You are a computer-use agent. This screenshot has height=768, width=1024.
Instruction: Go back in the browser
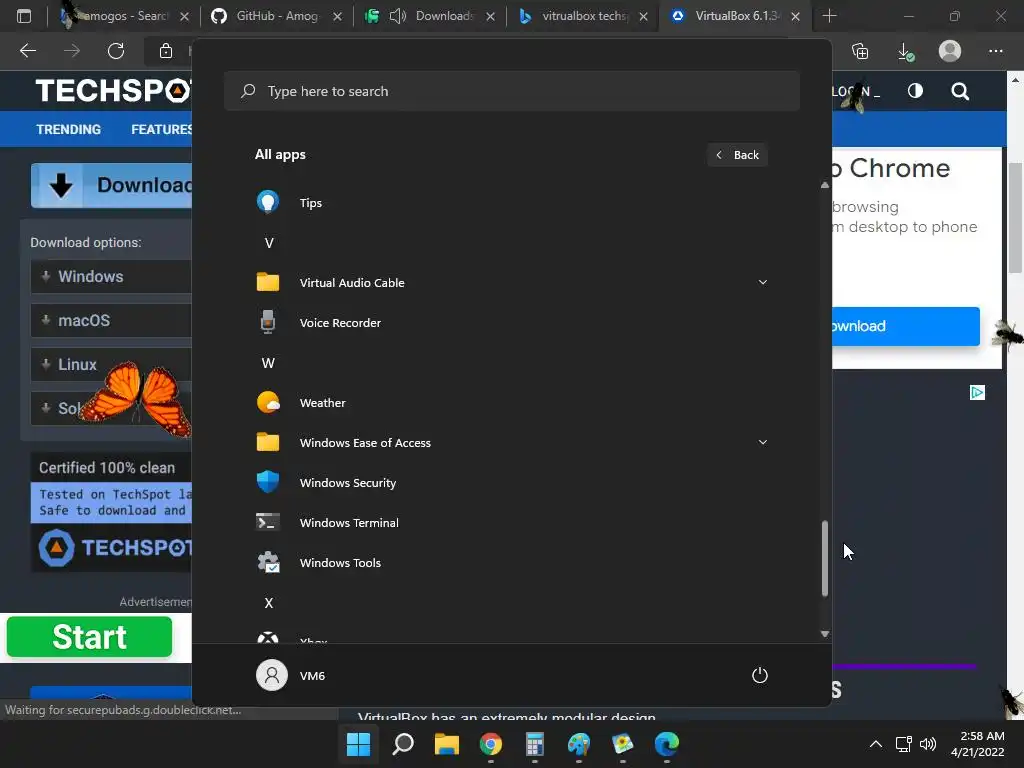pos(28,50)
